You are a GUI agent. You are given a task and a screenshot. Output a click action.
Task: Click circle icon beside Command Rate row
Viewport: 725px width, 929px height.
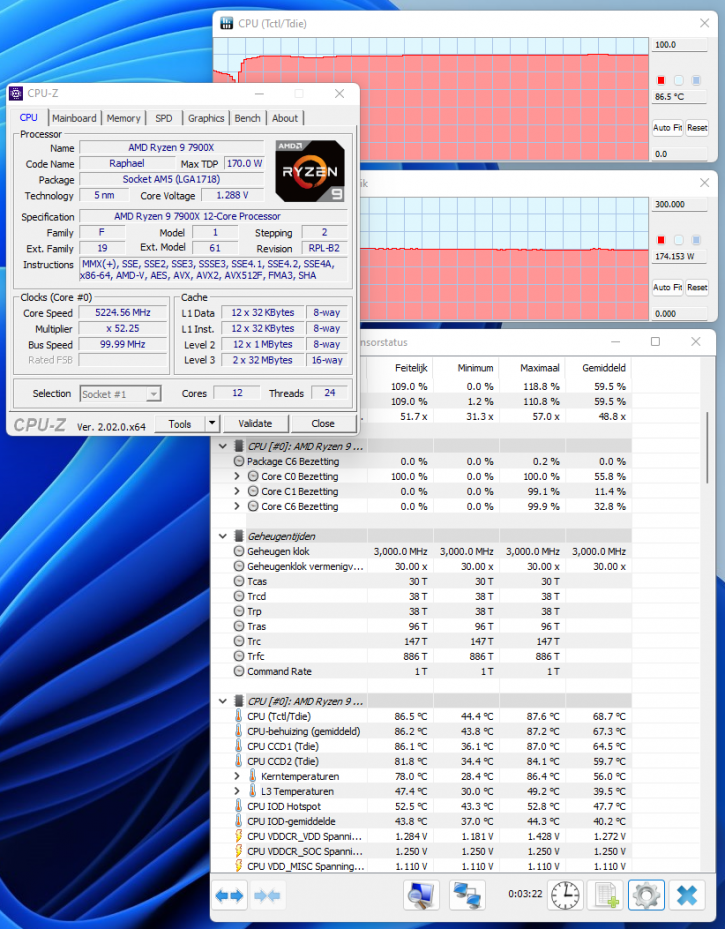pyautogui.click(x=239, y=671)
